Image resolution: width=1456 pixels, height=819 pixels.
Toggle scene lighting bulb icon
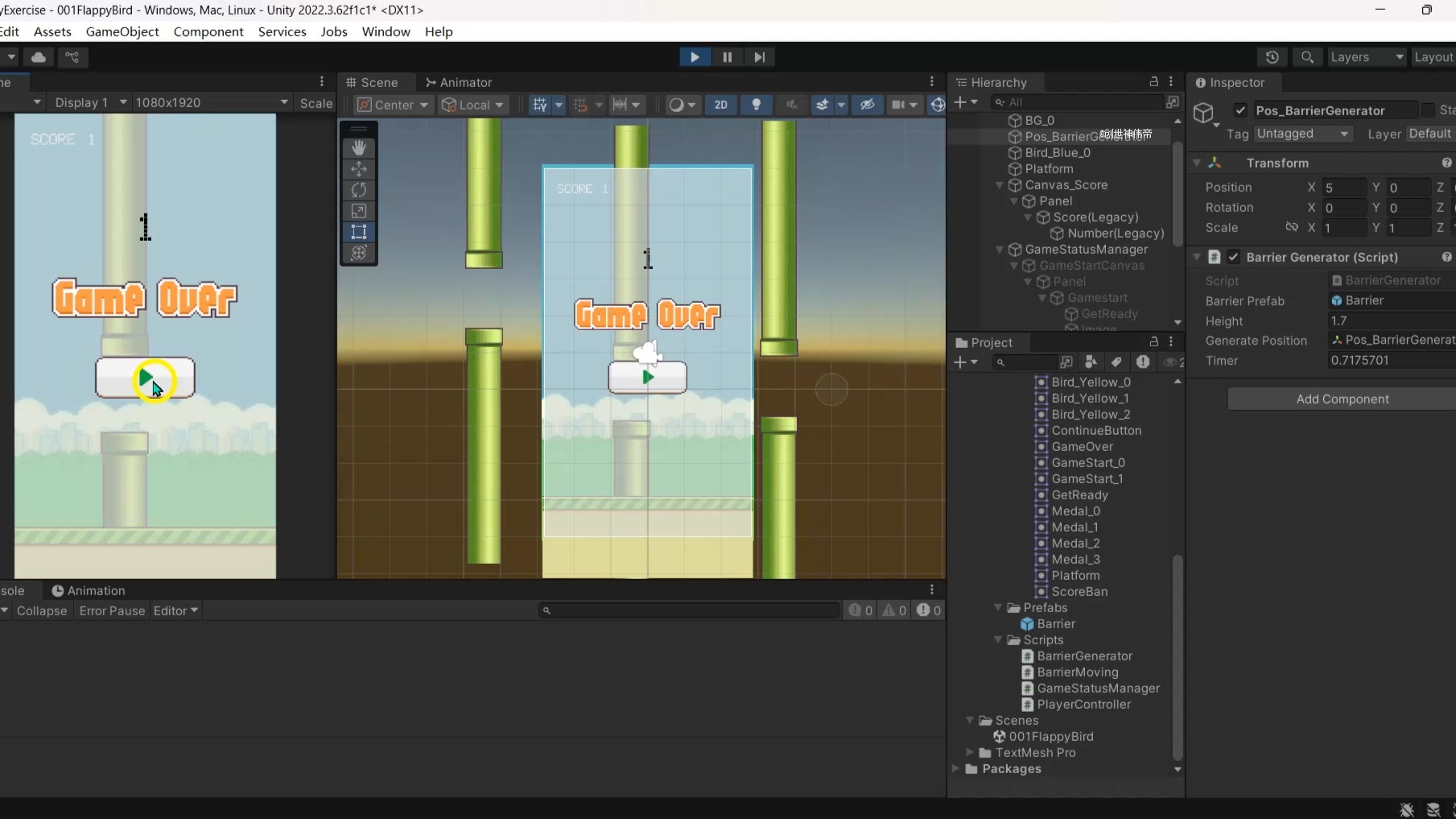[x=756, y=105]
